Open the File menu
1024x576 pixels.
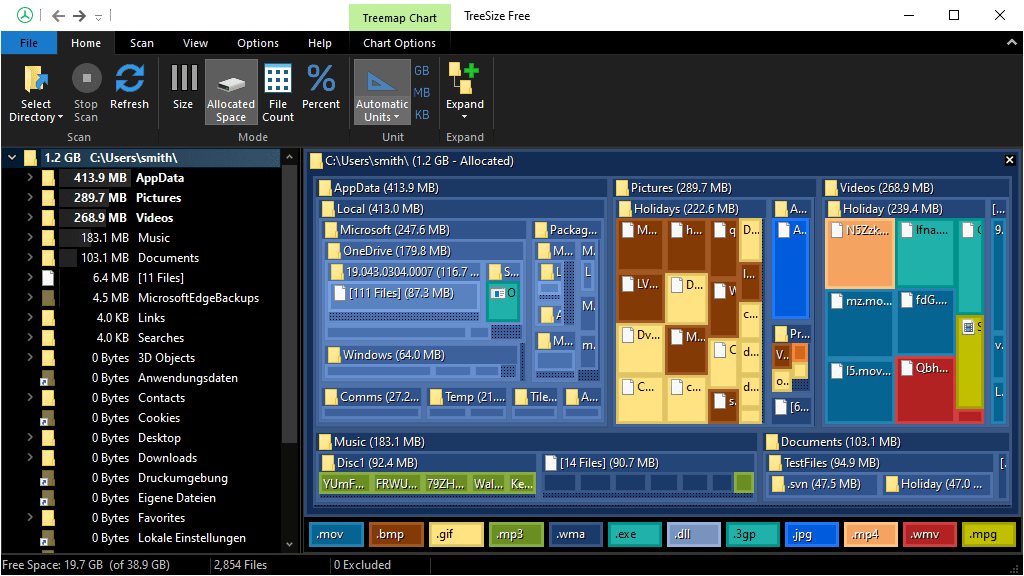click(x=29, y=43)
